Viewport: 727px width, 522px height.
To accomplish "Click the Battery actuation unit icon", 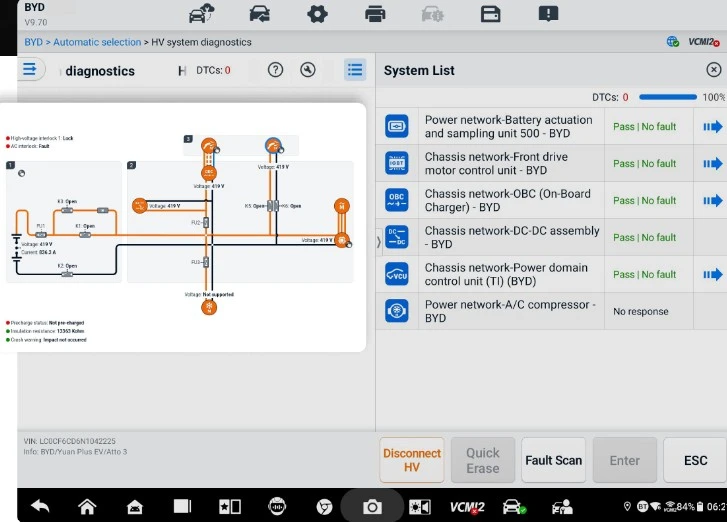I will [x=397, y=126].
